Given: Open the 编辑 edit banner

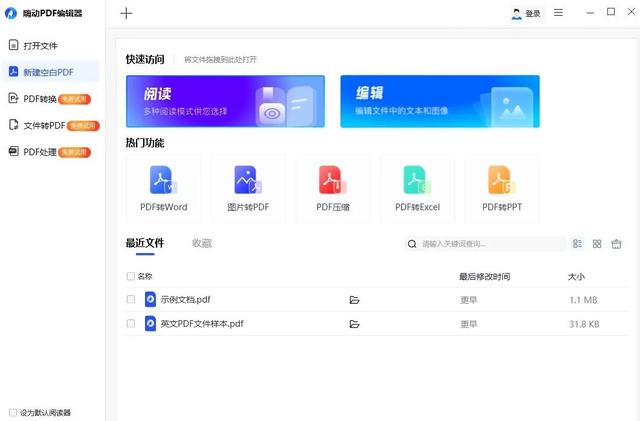Looking at the screenshot, I should [440, 101].
